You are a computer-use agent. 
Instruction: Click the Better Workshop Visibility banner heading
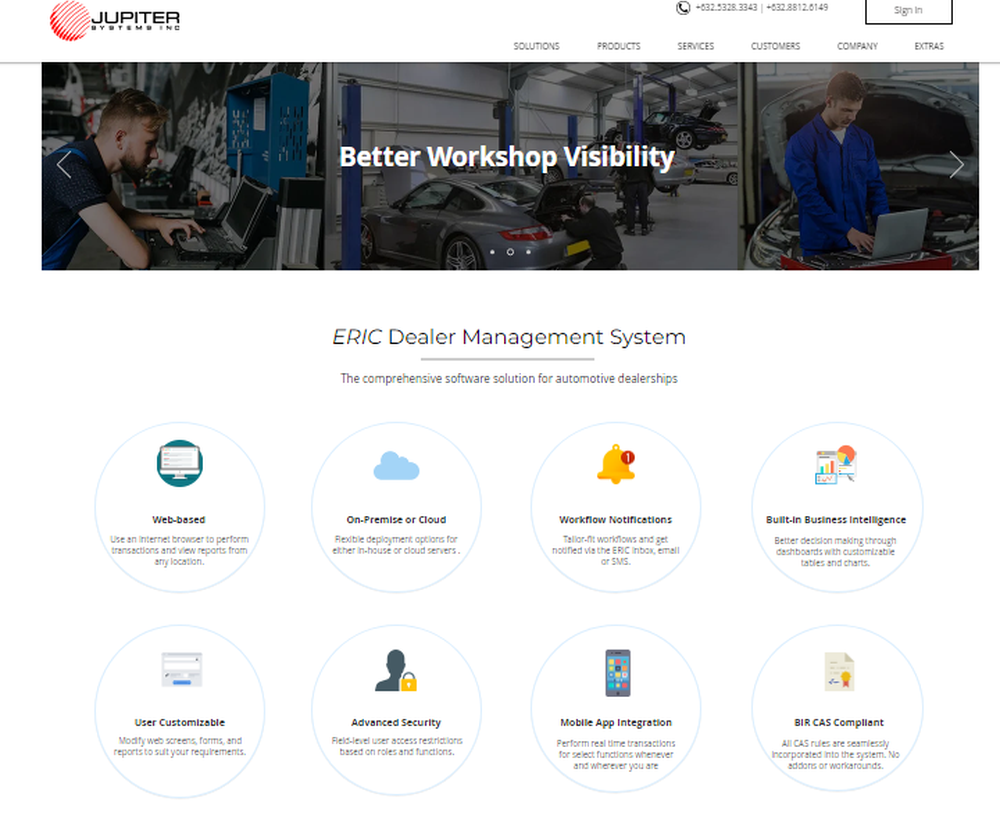[x=506, y=157]
